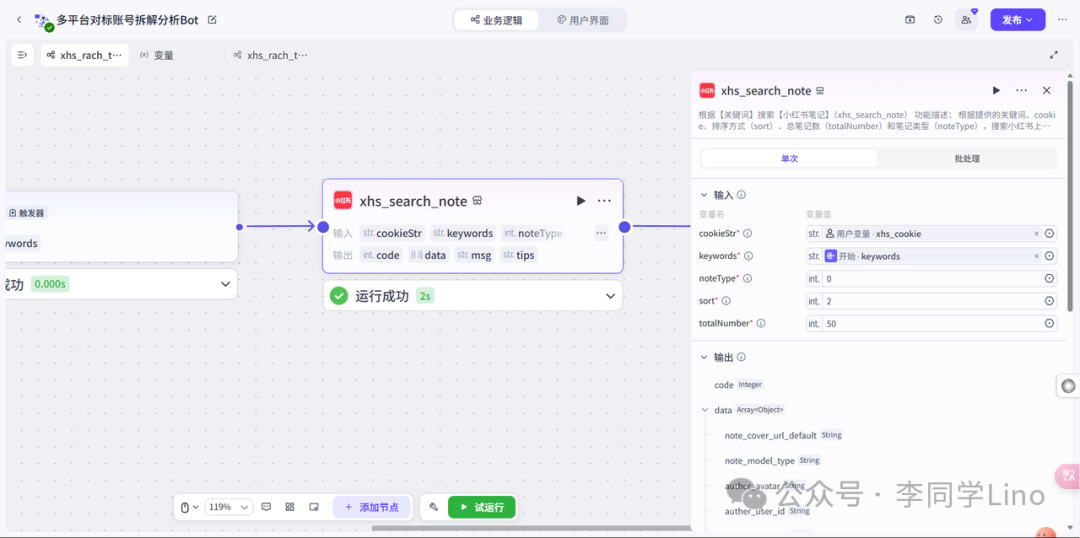
Task: Switch to 业务逻辑 tab
Action: click(x=496, y=20)
